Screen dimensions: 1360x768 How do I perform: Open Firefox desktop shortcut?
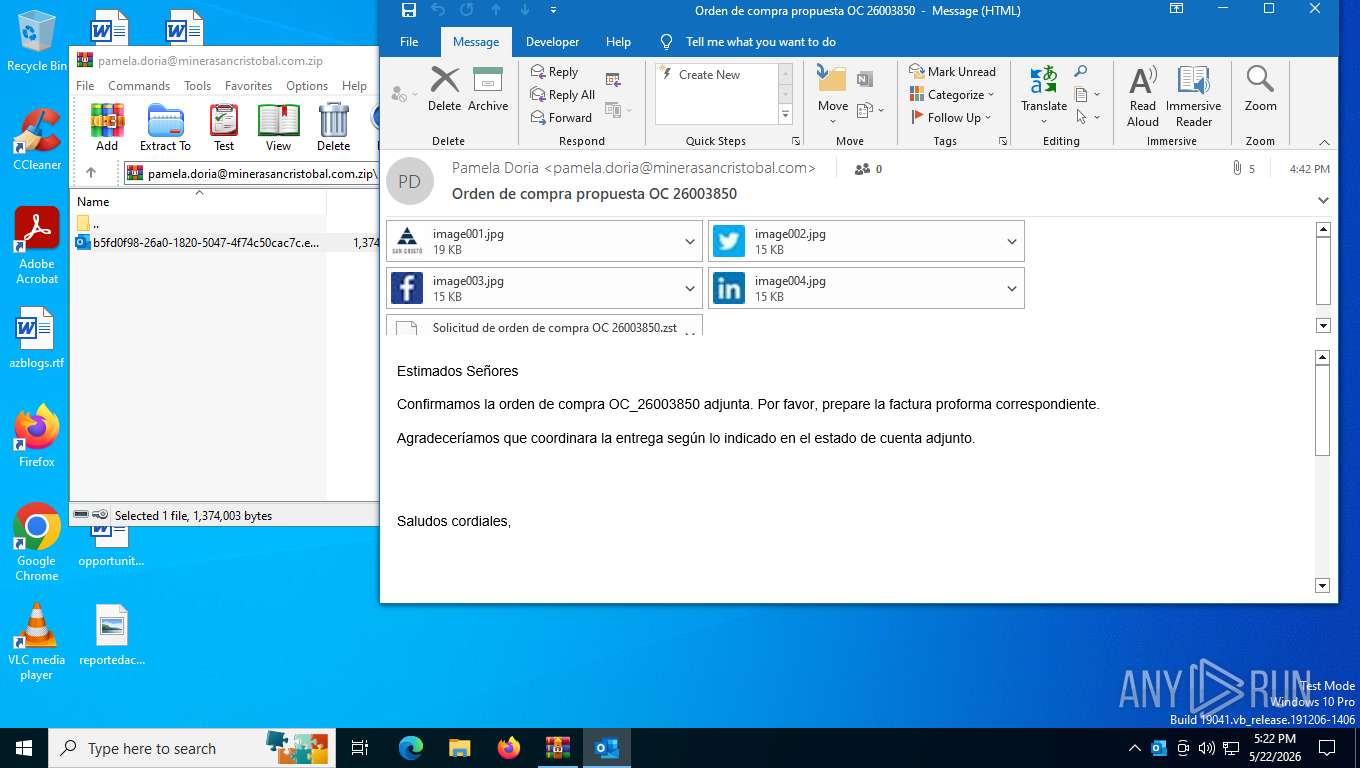[x=37, y=437]
